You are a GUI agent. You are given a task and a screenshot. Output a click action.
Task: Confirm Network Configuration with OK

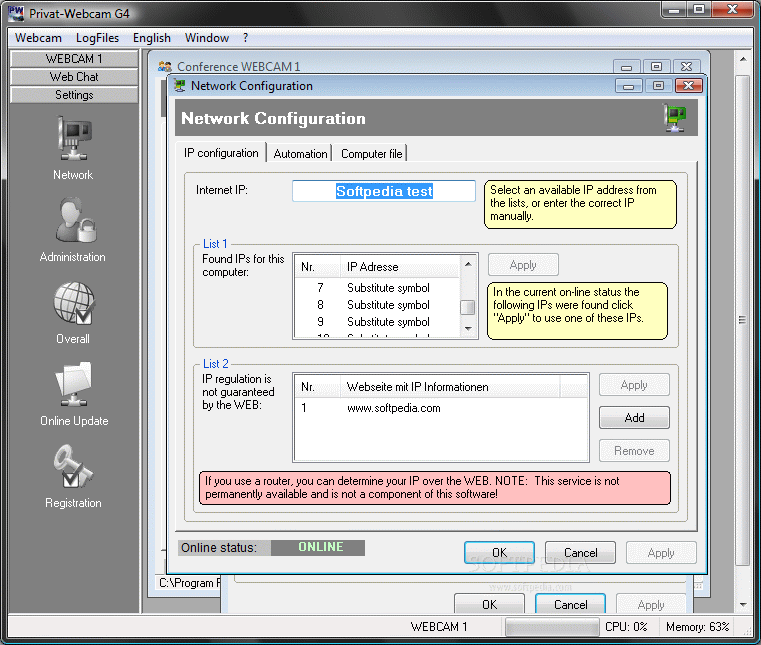coord(499,552)
